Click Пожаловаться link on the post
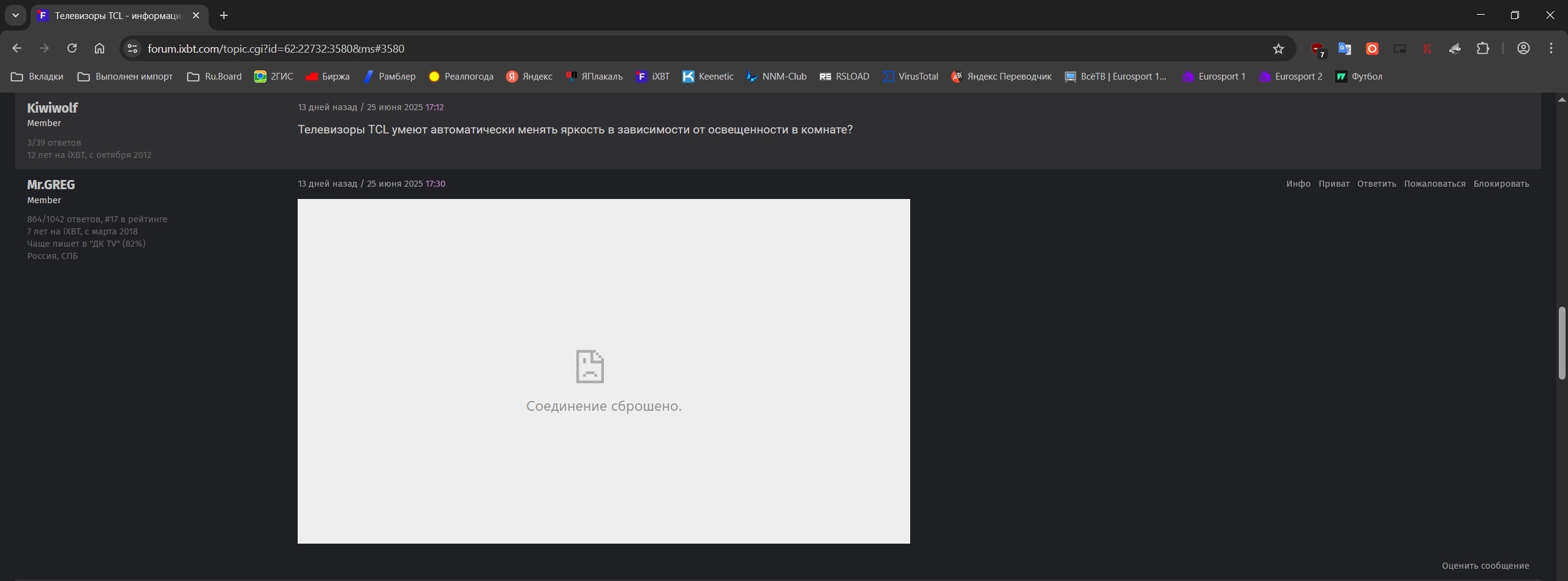Image resolution: width=1568 pixels, height=581 pixels. 1434,184
